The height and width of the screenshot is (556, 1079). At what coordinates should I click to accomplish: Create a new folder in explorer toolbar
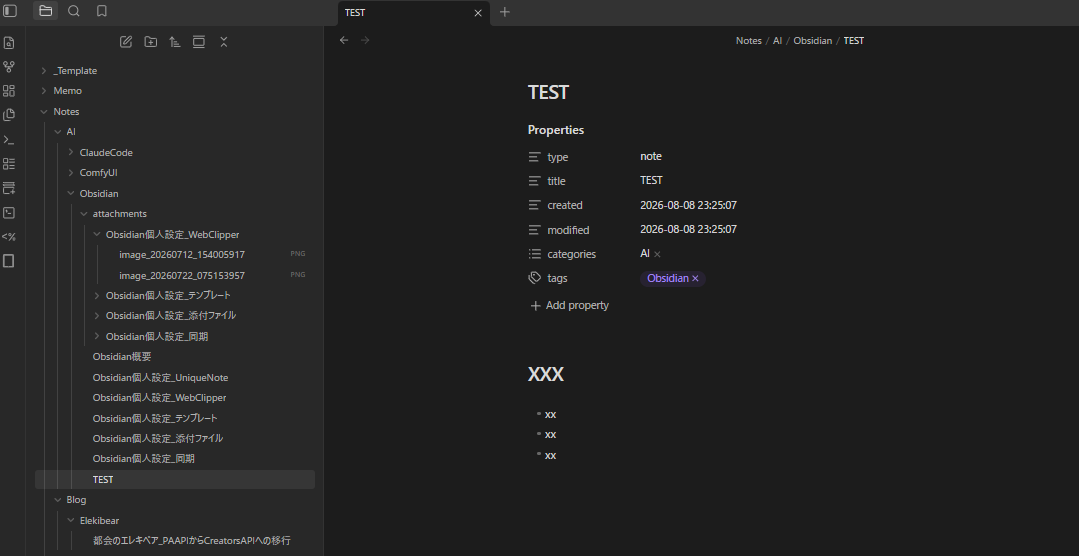(x=150, y=42)
